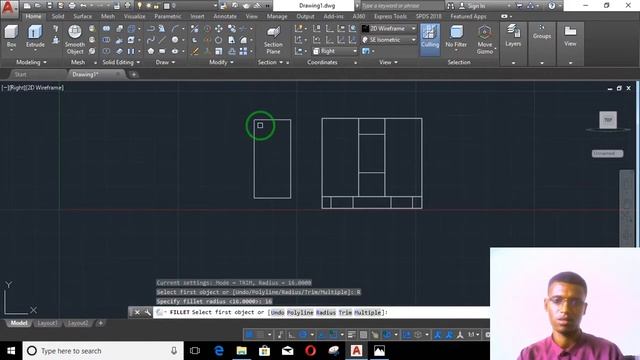Open the Start file tab
The height and width of the screenshot is (360, 640).
pyautogui.click(x=20, y=74)
